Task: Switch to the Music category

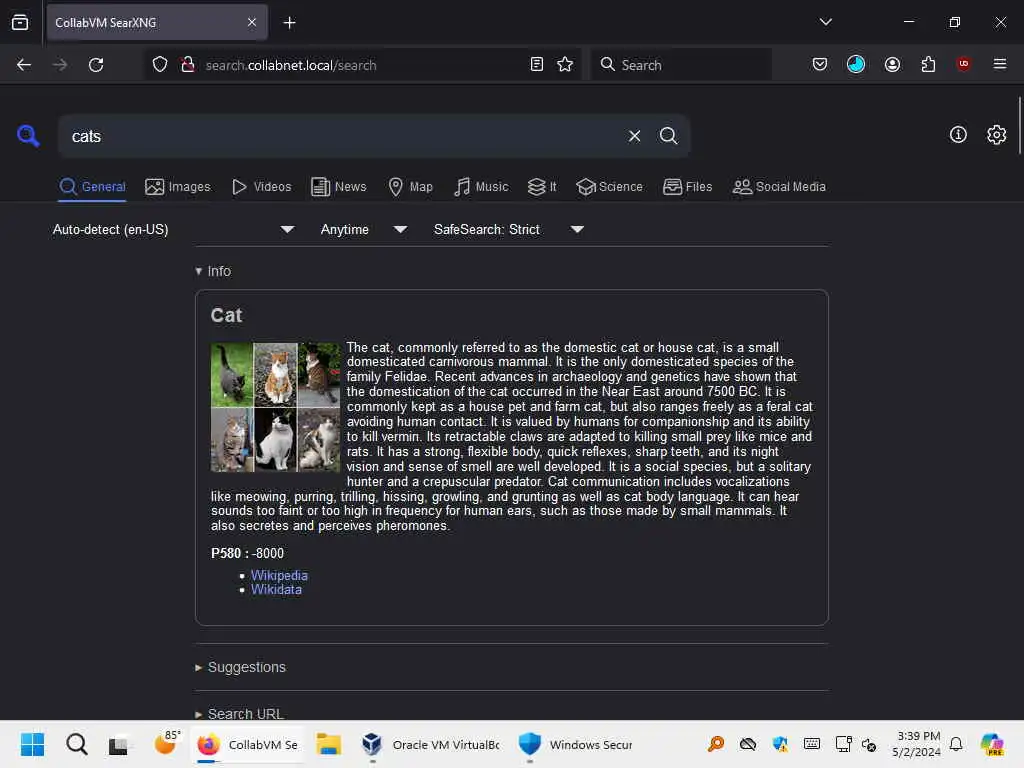Action: pos(481,187)
